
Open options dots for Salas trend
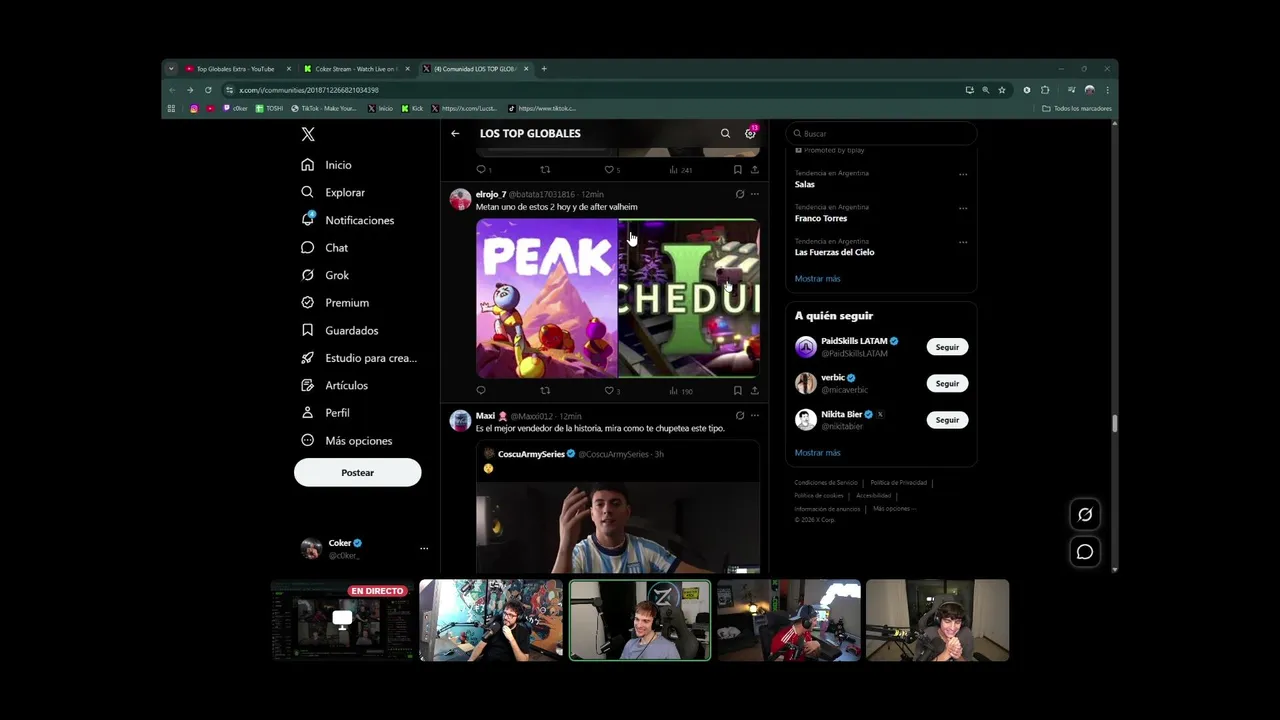(963, 174)
